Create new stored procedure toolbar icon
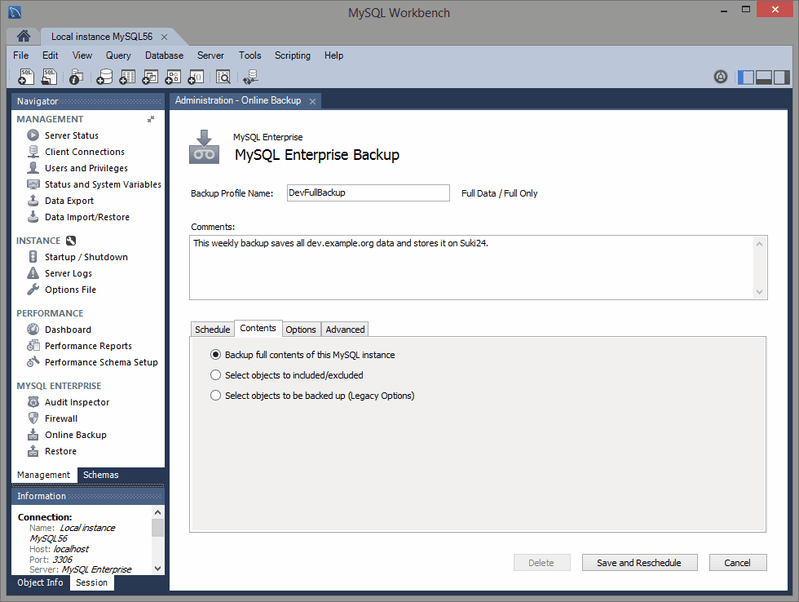The image size is (799, 602). 173,76
